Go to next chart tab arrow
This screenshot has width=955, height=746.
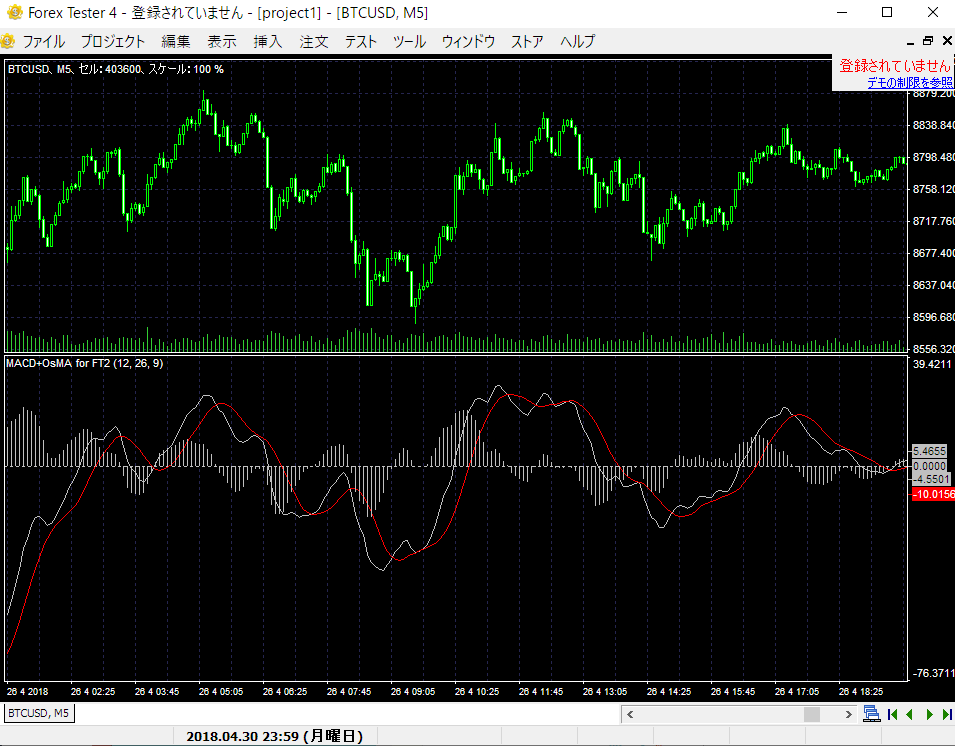click(930, 714)
